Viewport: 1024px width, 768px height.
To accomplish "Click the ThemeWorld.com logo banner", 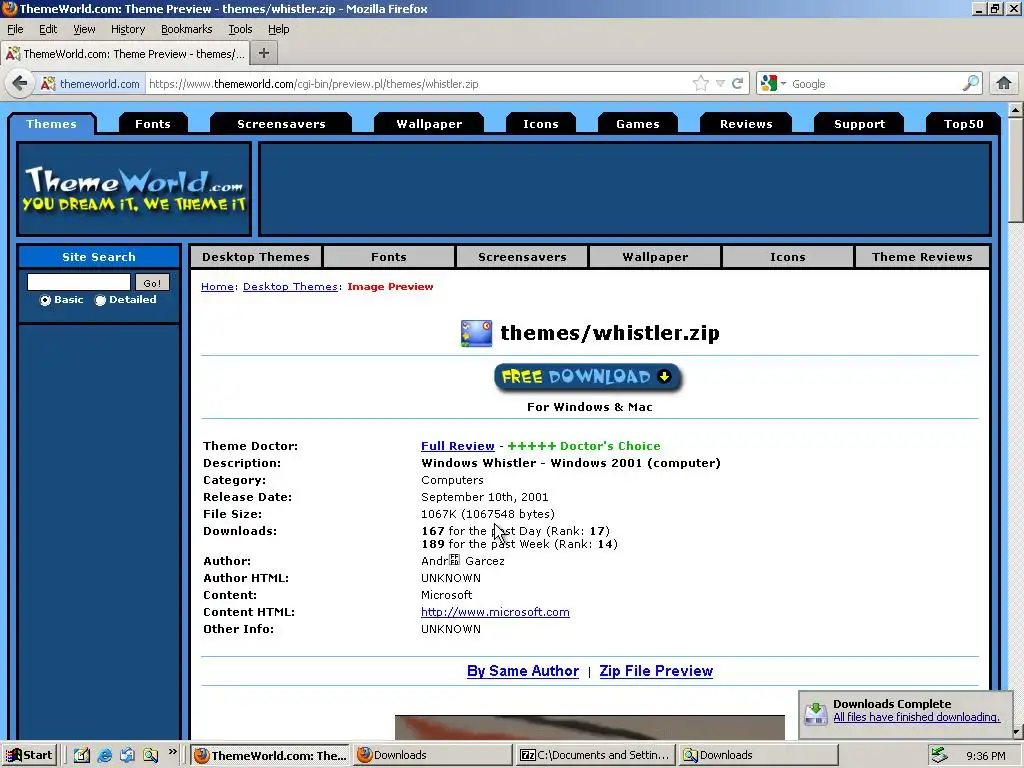I will [134, 189].
